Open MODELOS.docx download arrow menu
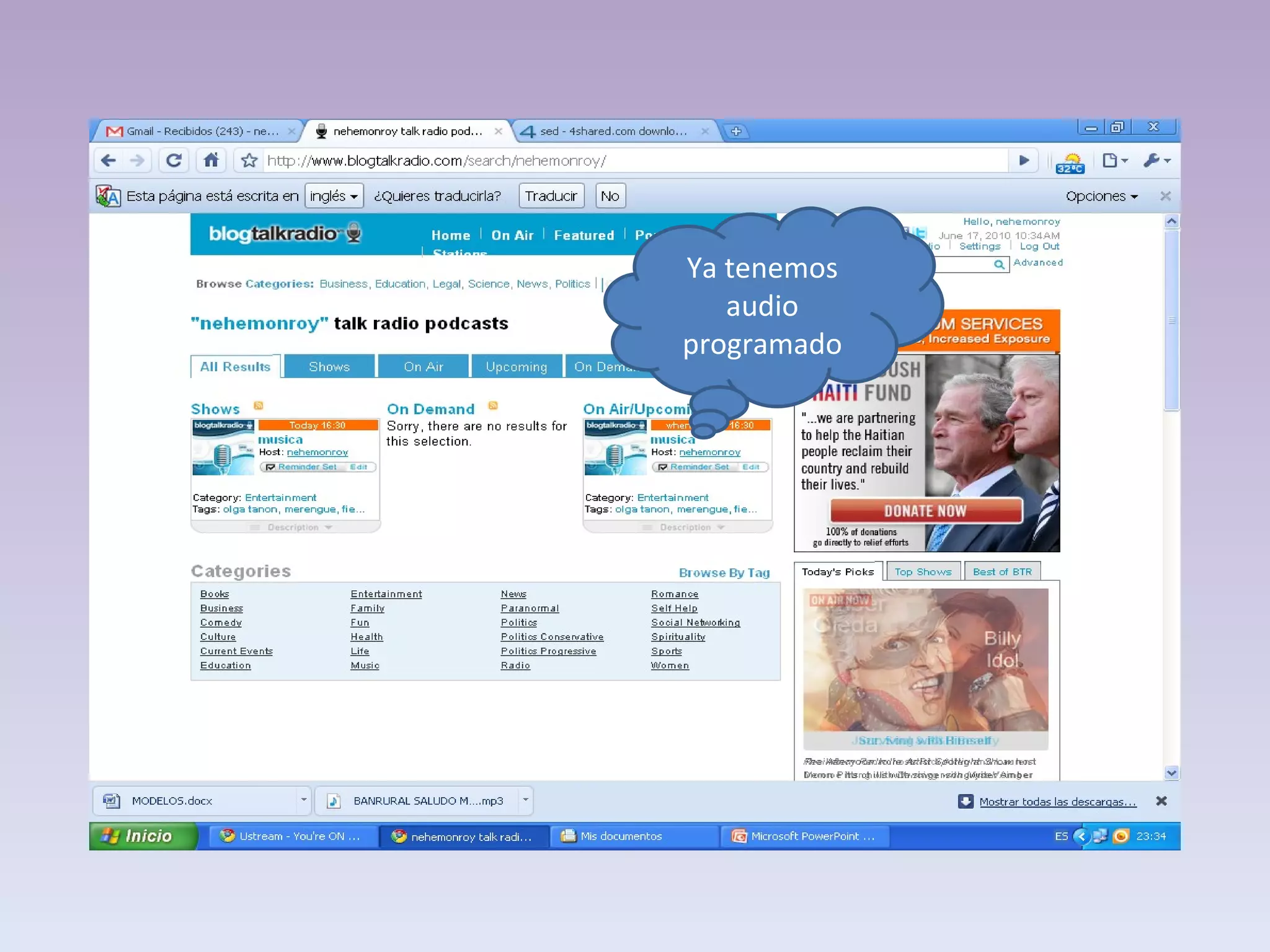1270x952 pixels. 303,800
